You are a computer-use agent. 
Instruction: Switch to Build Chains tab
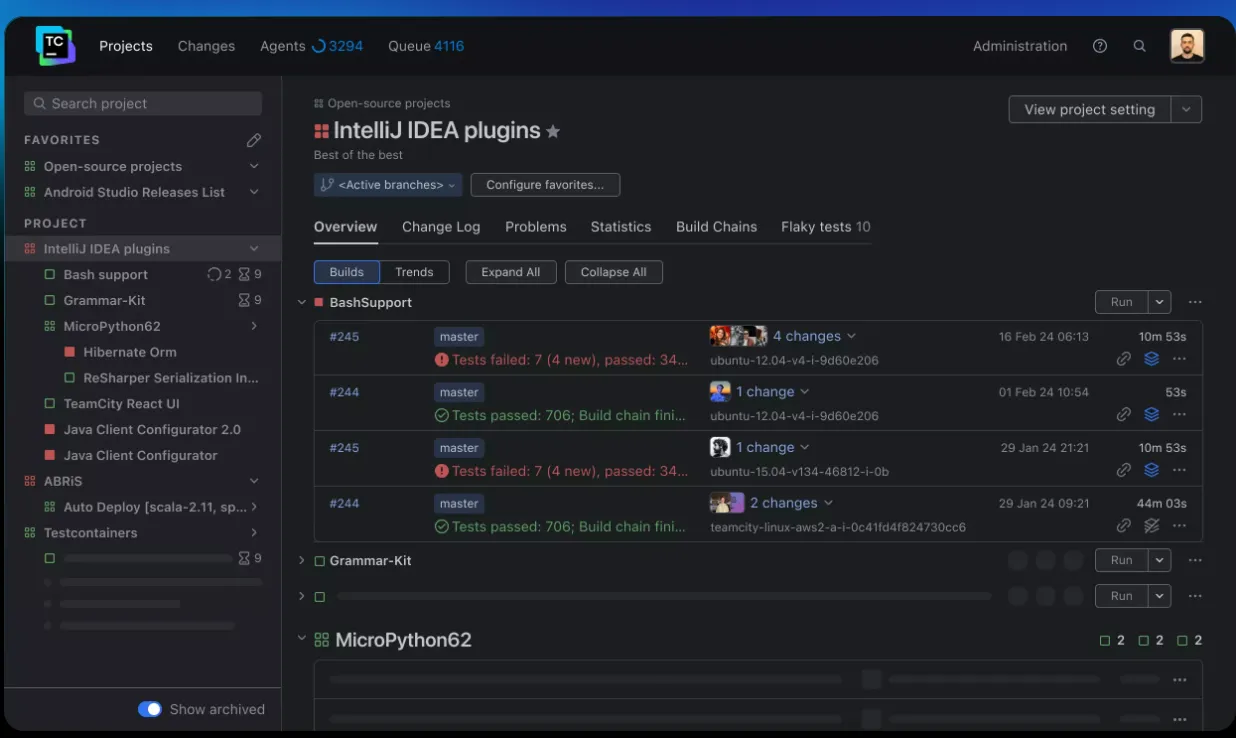(716, 227)
